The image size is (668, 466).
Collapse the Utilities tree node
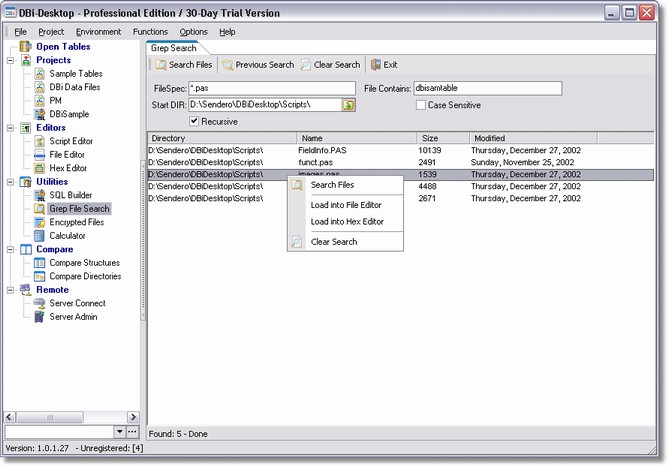[10, 182]
